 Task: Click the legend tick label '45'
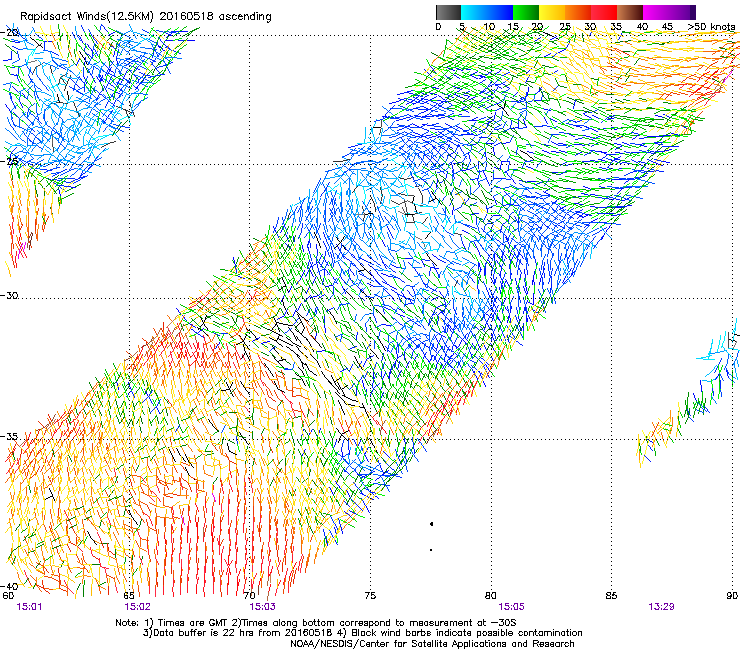pyautogui.click(x=667, y=27)
